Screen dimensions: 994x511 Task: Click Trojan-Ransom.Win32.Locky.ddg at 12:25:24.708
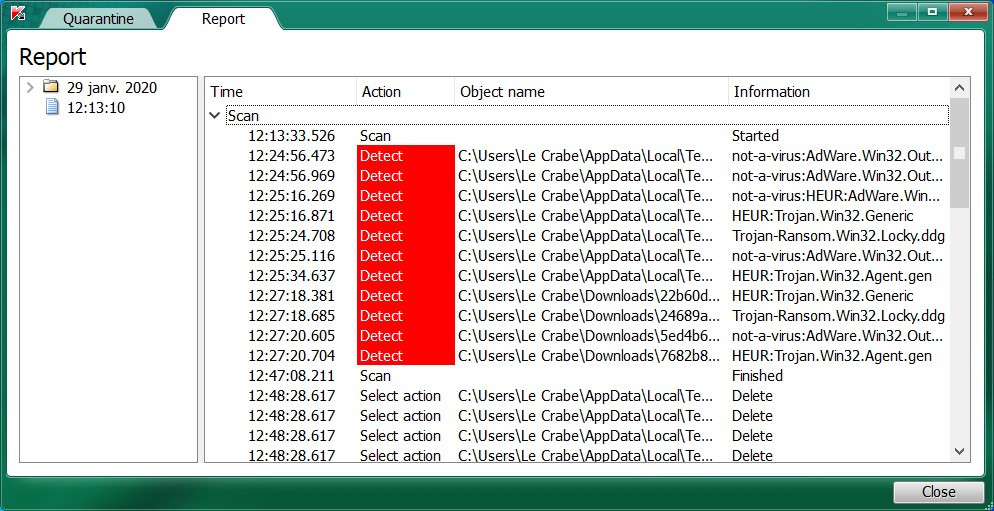pos(838,236)
